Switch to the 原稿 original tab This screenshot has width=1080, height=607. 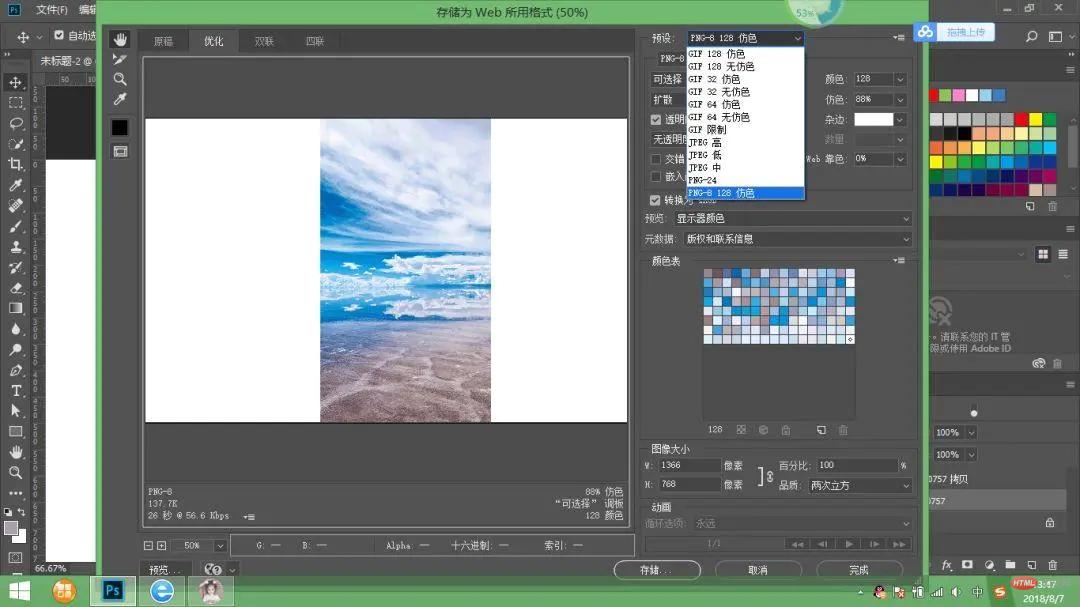tap(163, 41)
